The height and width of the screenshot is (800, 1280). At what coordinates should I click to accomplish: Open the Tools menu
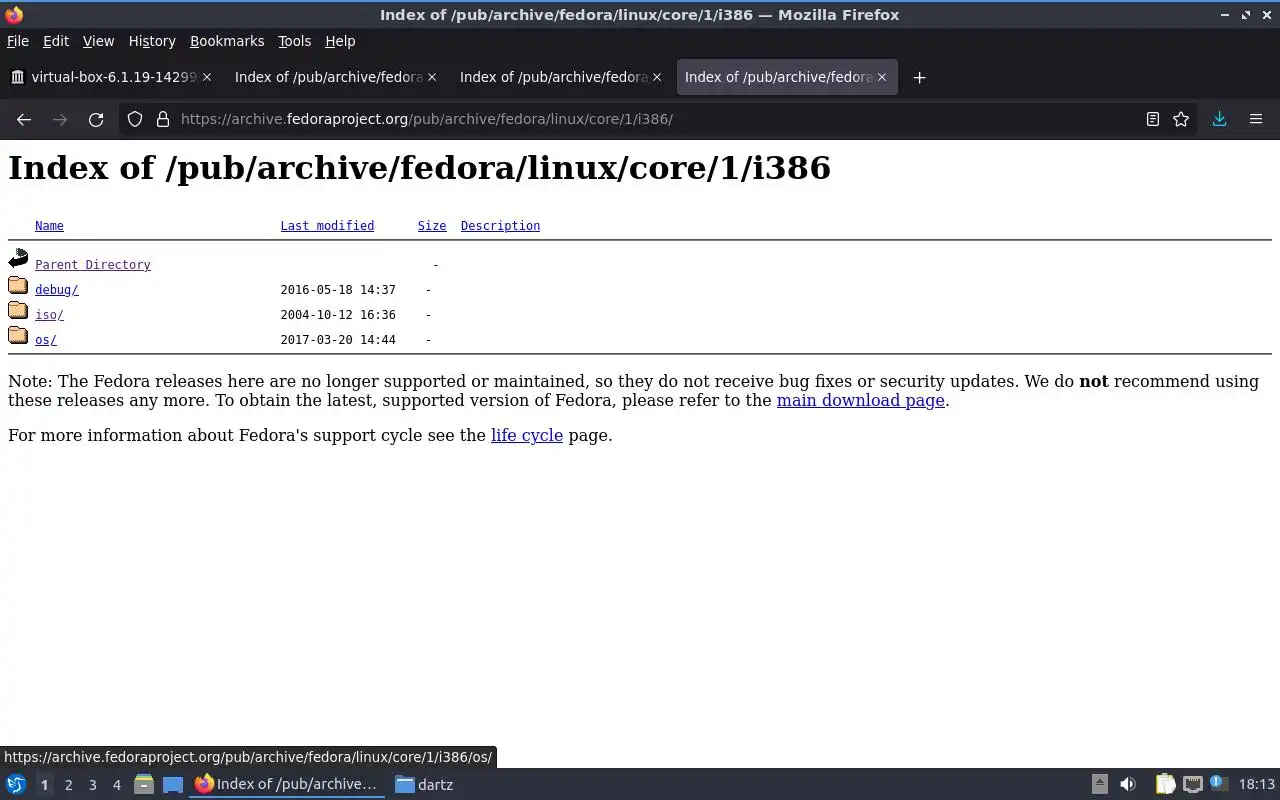(x=294, y=41)
